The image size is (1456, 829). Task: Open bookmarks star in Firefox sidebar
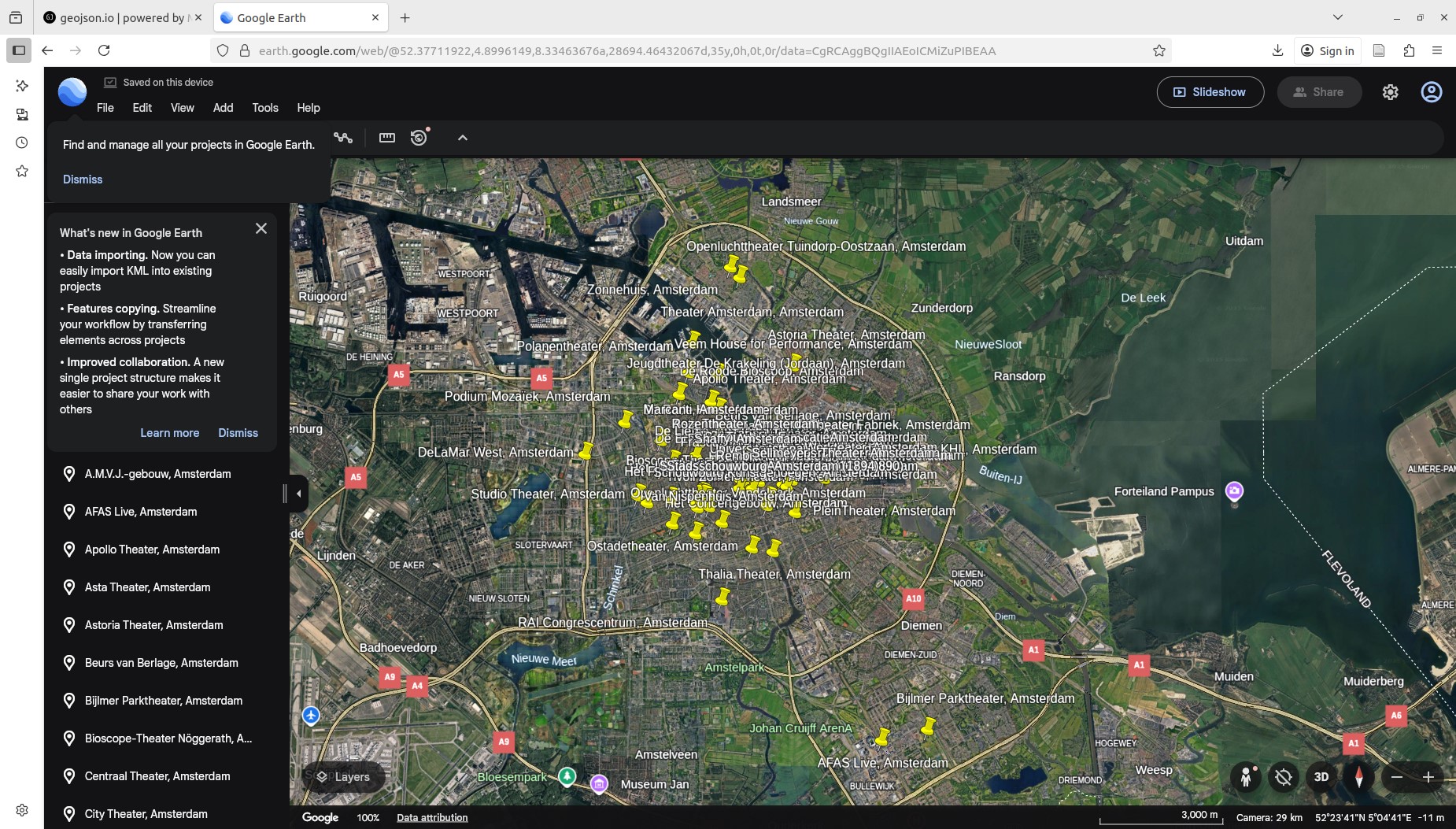coord(22,171)
